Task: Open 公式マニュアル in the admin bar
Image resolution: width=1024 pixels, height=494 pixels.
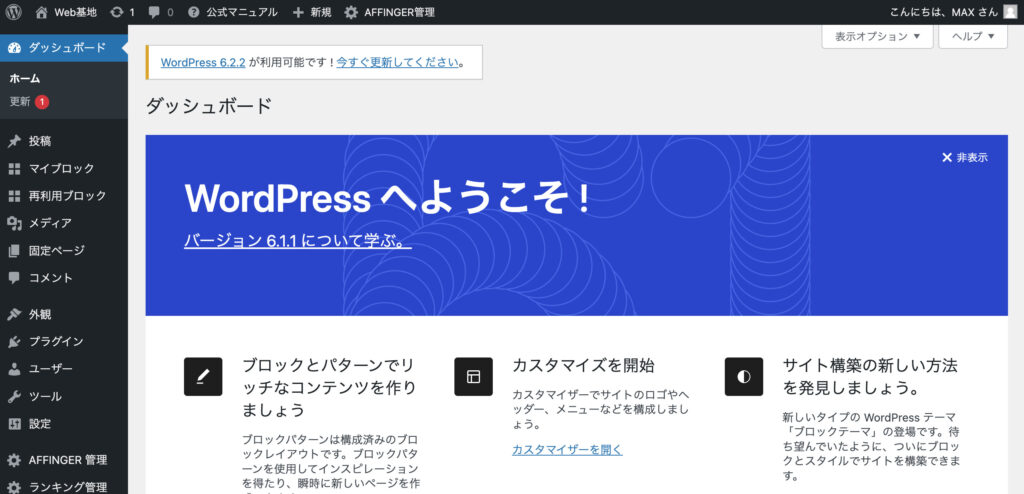Action: pyautogui.click(x=234, y=12)
